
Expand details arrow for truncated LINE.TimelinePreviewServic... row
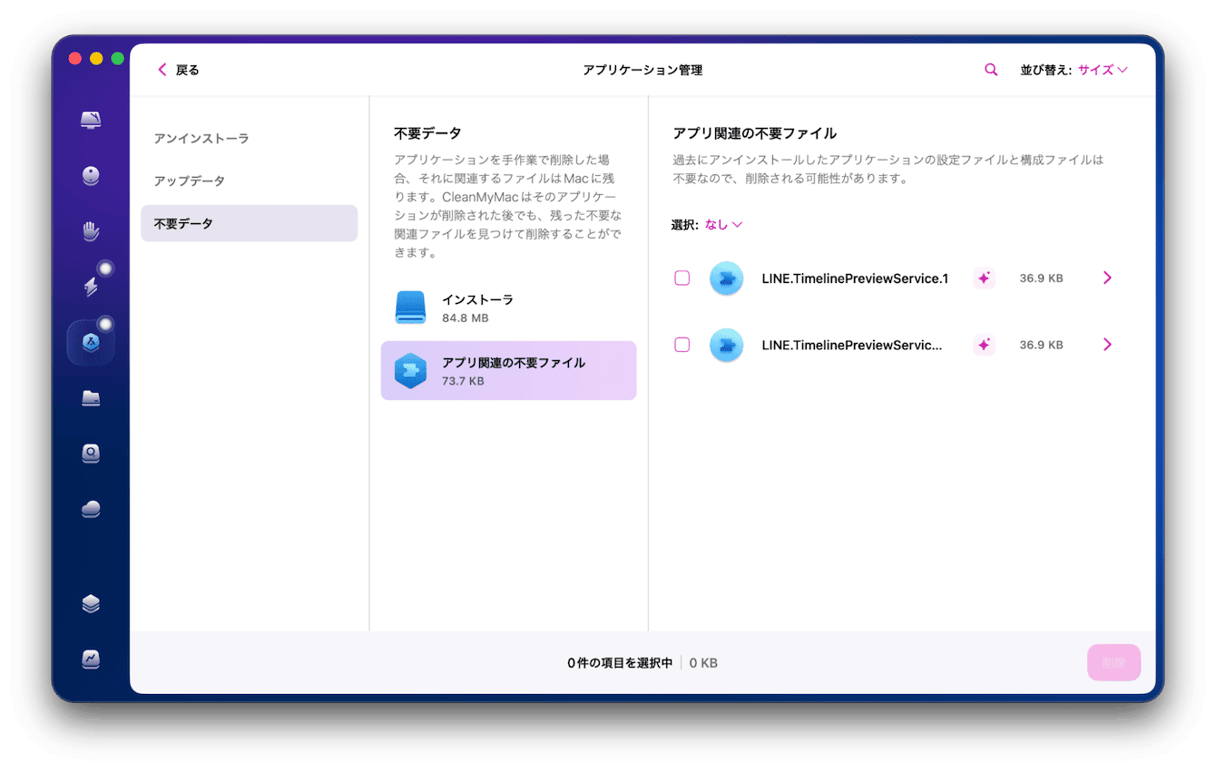click(1107, 345)
